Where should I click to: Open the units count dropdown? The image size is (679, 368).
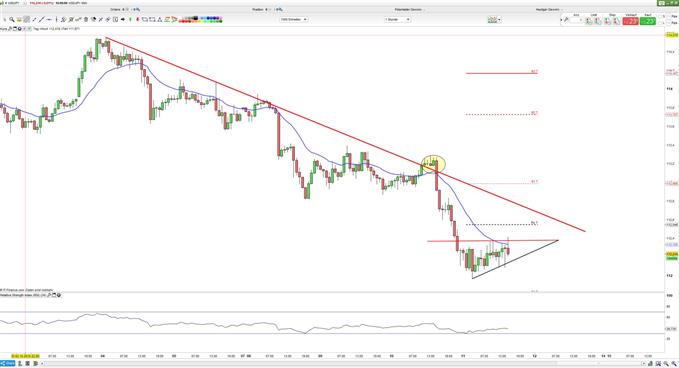point(294,19)
